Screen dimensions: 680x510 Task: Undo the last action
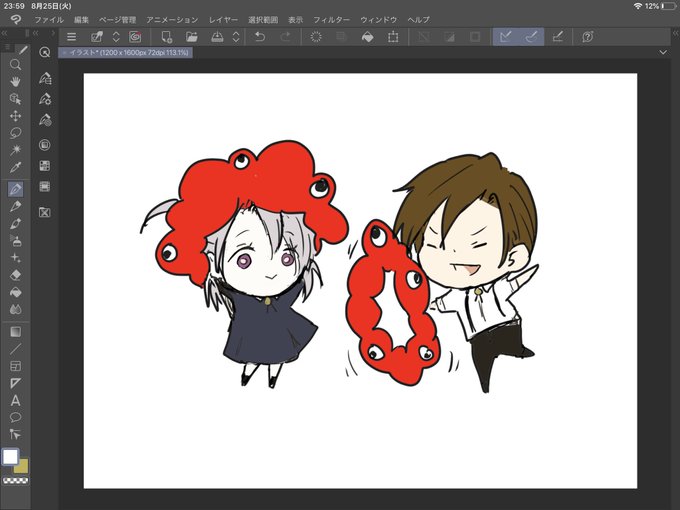click(x=260, y=37)
